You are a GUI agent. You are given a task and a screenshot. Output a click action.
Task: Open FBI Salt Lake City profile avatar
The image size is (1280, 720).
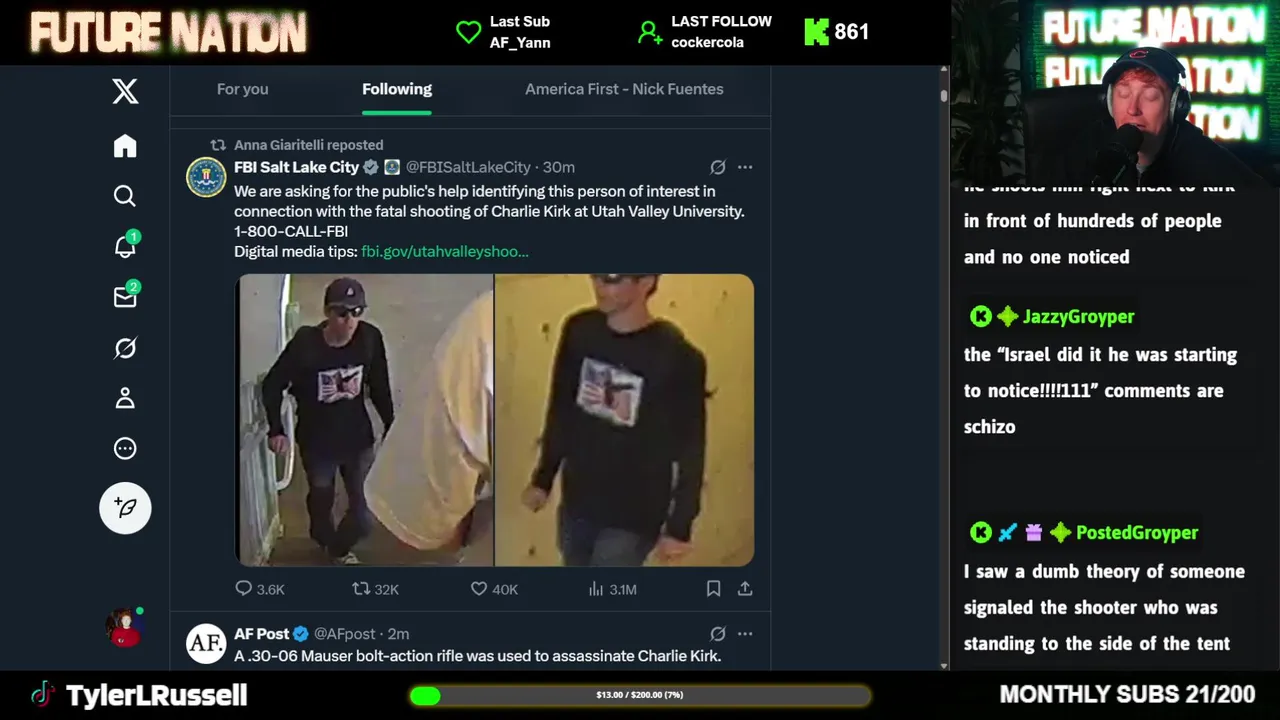206,177
